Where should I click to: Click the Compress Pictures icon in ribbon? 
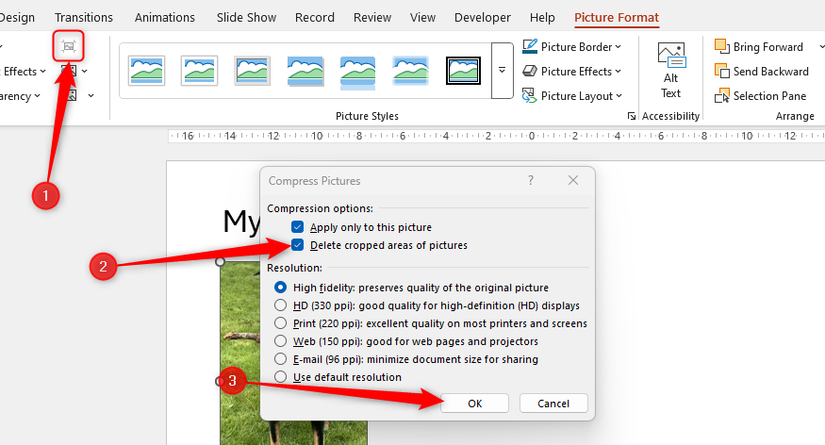[x=68, y=46]
